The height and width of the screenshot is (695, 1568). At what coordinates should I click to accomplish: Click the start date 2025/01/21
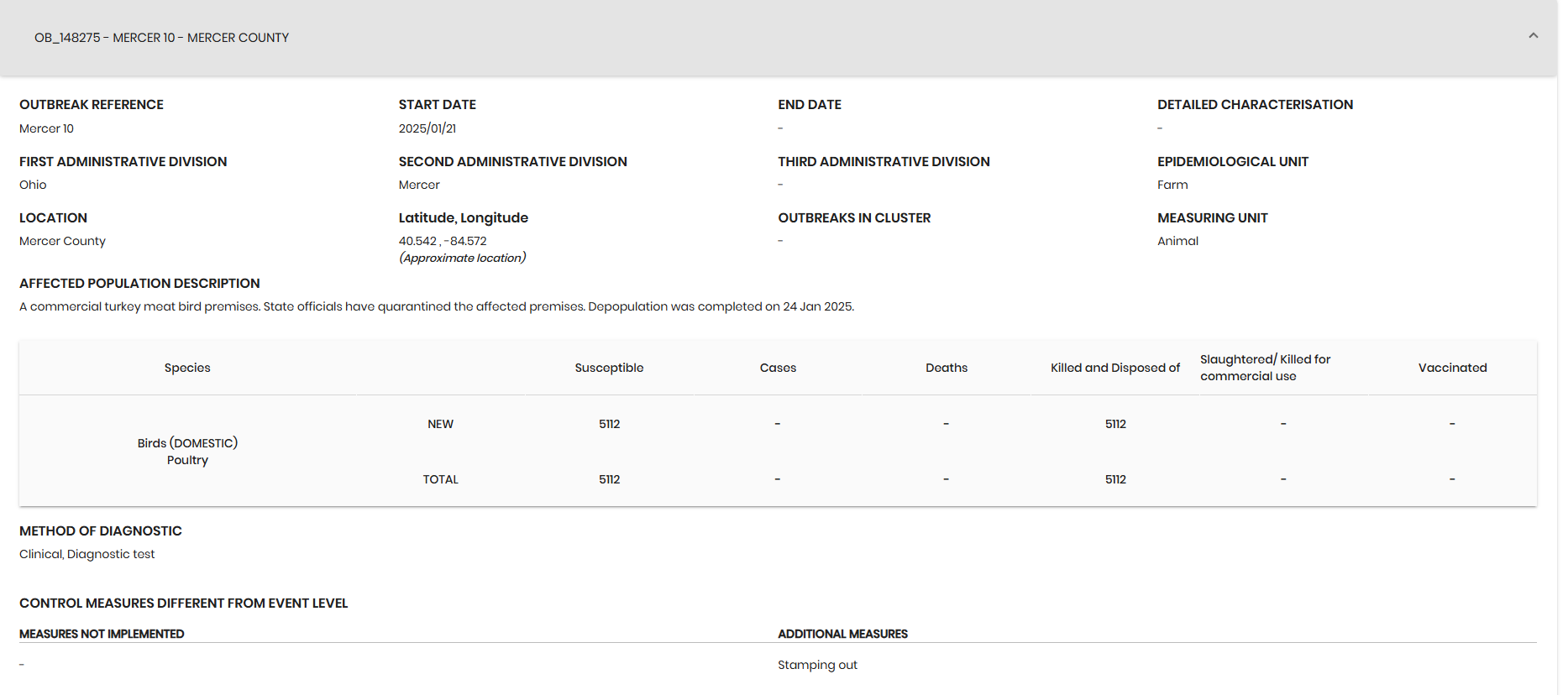point(427,128)
